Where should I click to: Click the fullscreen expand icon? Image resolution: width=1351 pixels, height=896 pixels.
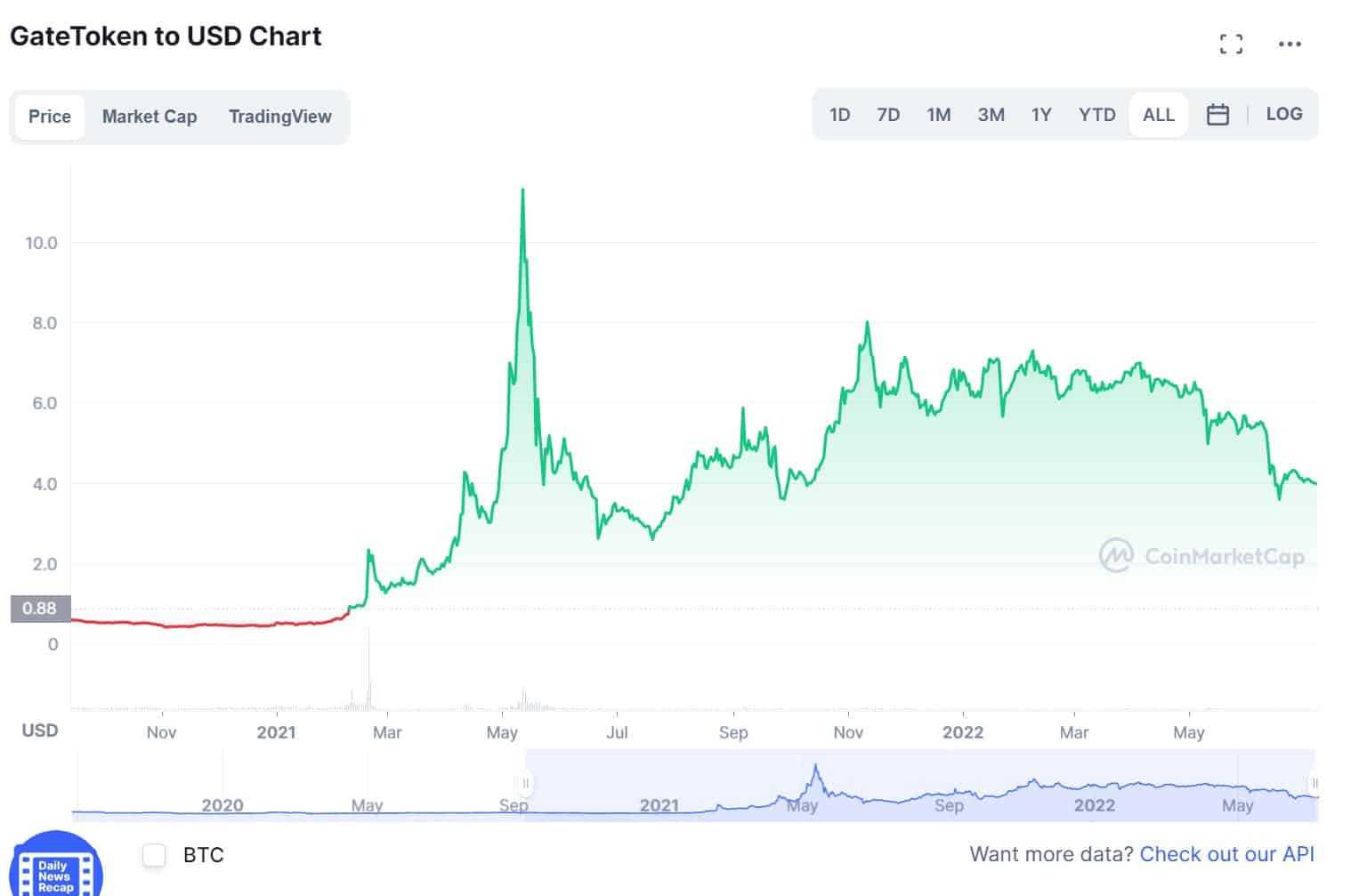[x=1231, y=44]
